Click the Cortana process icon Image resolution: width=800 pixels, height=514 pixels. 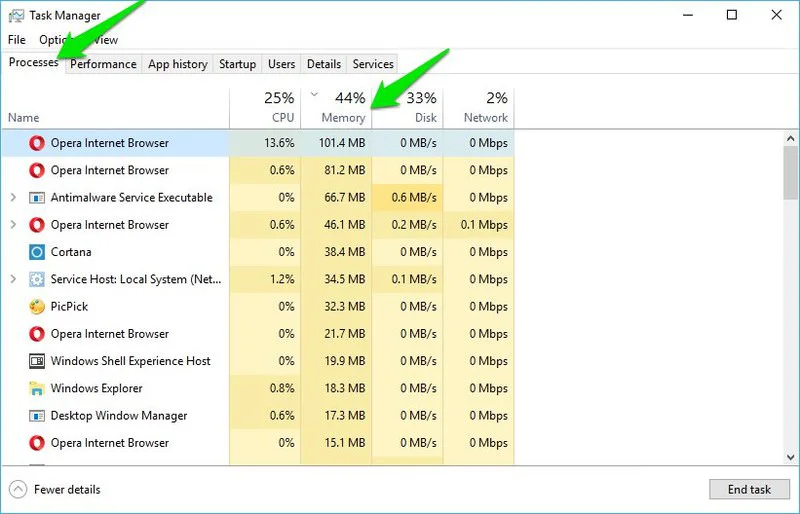(x=37, y=252)
